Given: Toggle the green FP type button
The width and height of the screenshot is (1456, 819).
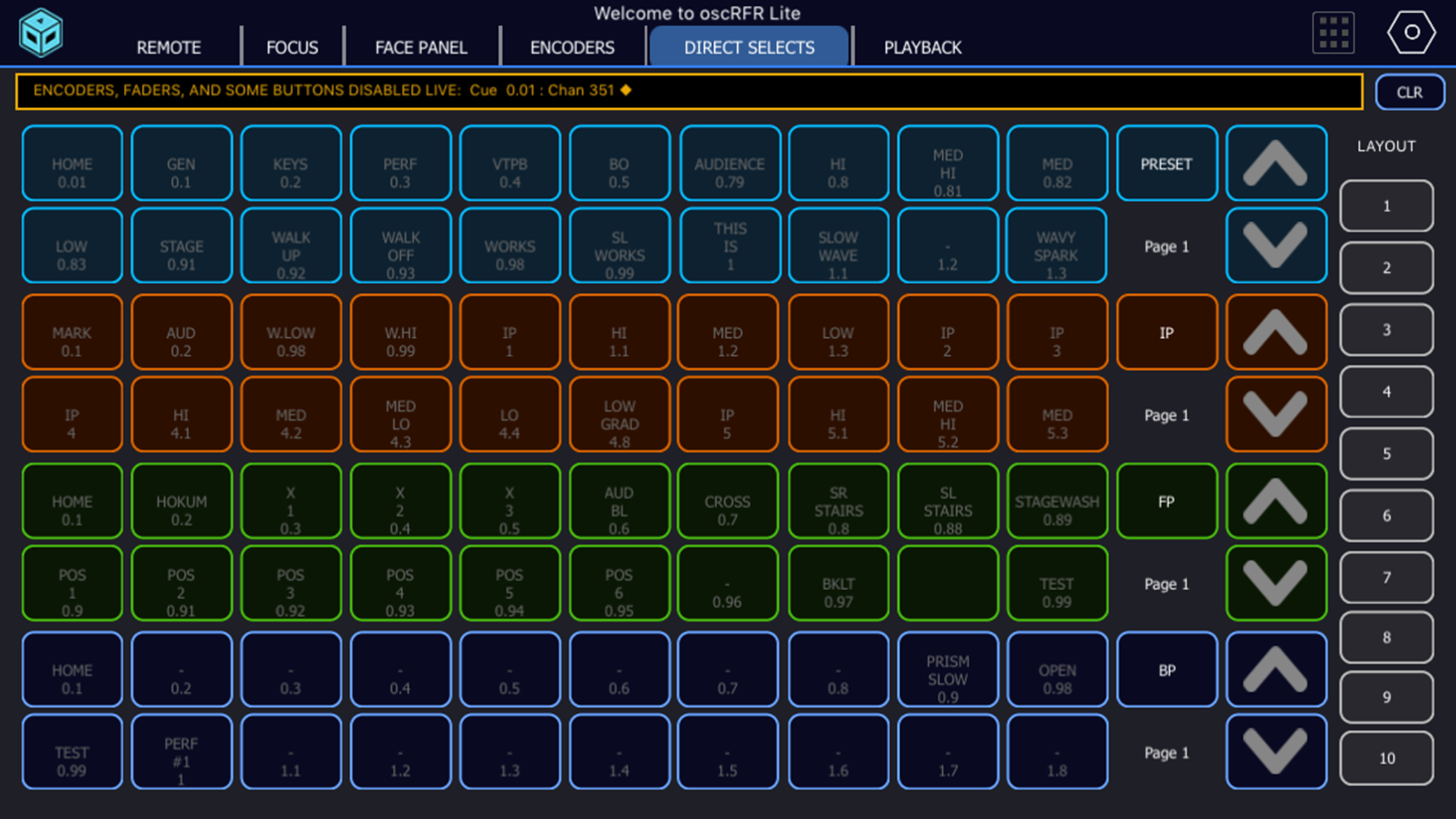Looking at the screenshot, I should (1166, 501).
